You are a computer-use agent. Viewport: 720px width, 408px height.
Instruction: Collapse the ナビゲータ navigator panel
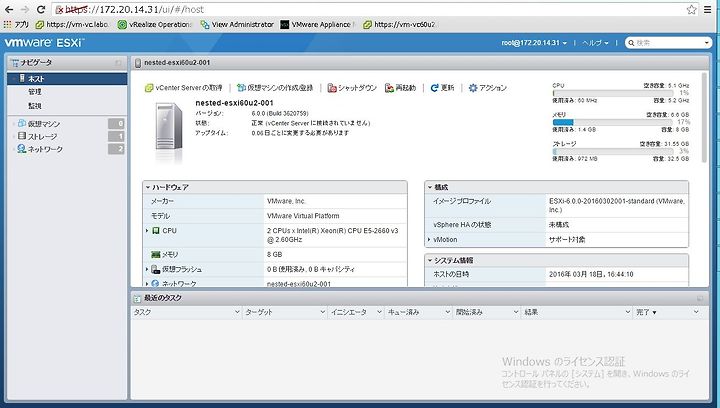(x=118, y=62)
